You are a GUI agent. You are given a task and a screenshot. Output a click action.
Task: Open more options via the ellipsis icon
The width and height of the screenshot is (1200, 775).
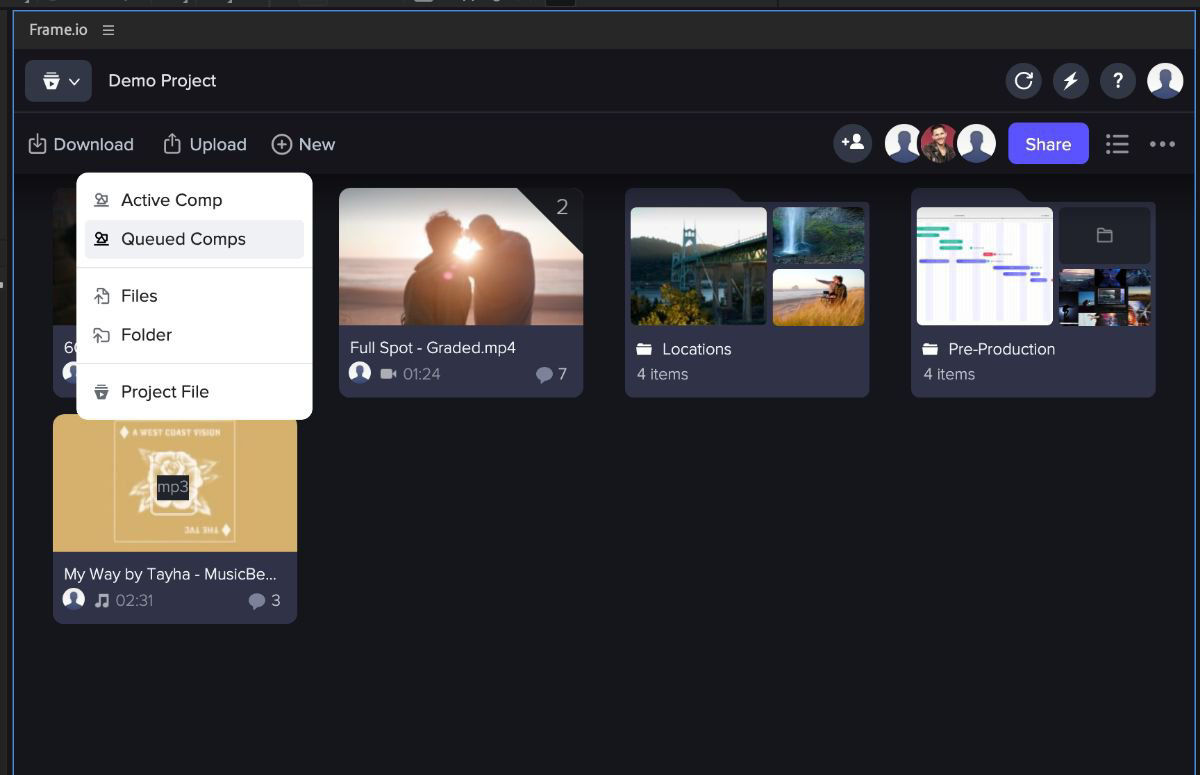(1162, 144)
